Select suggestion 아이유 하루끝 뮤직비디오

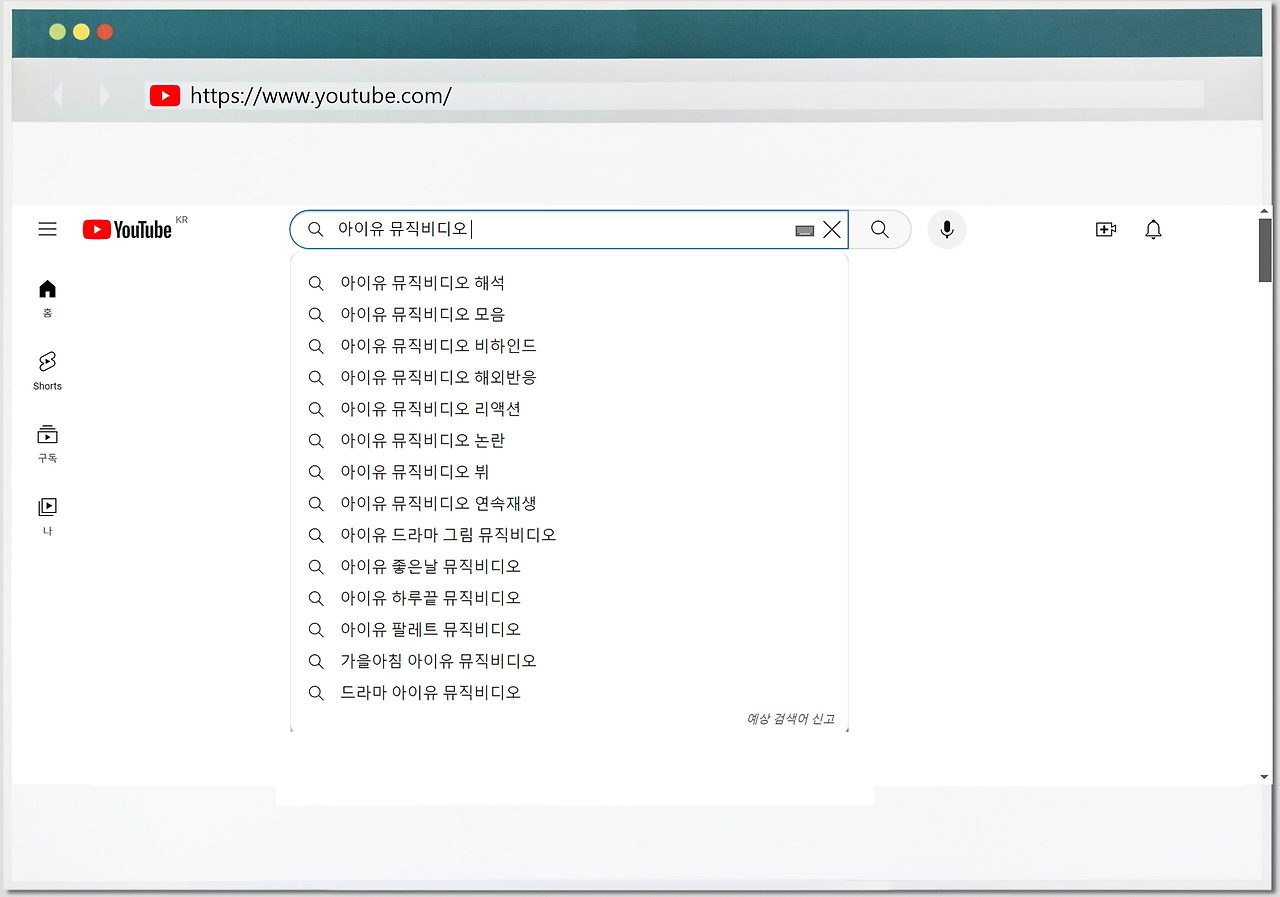click(x=569, y=598)
